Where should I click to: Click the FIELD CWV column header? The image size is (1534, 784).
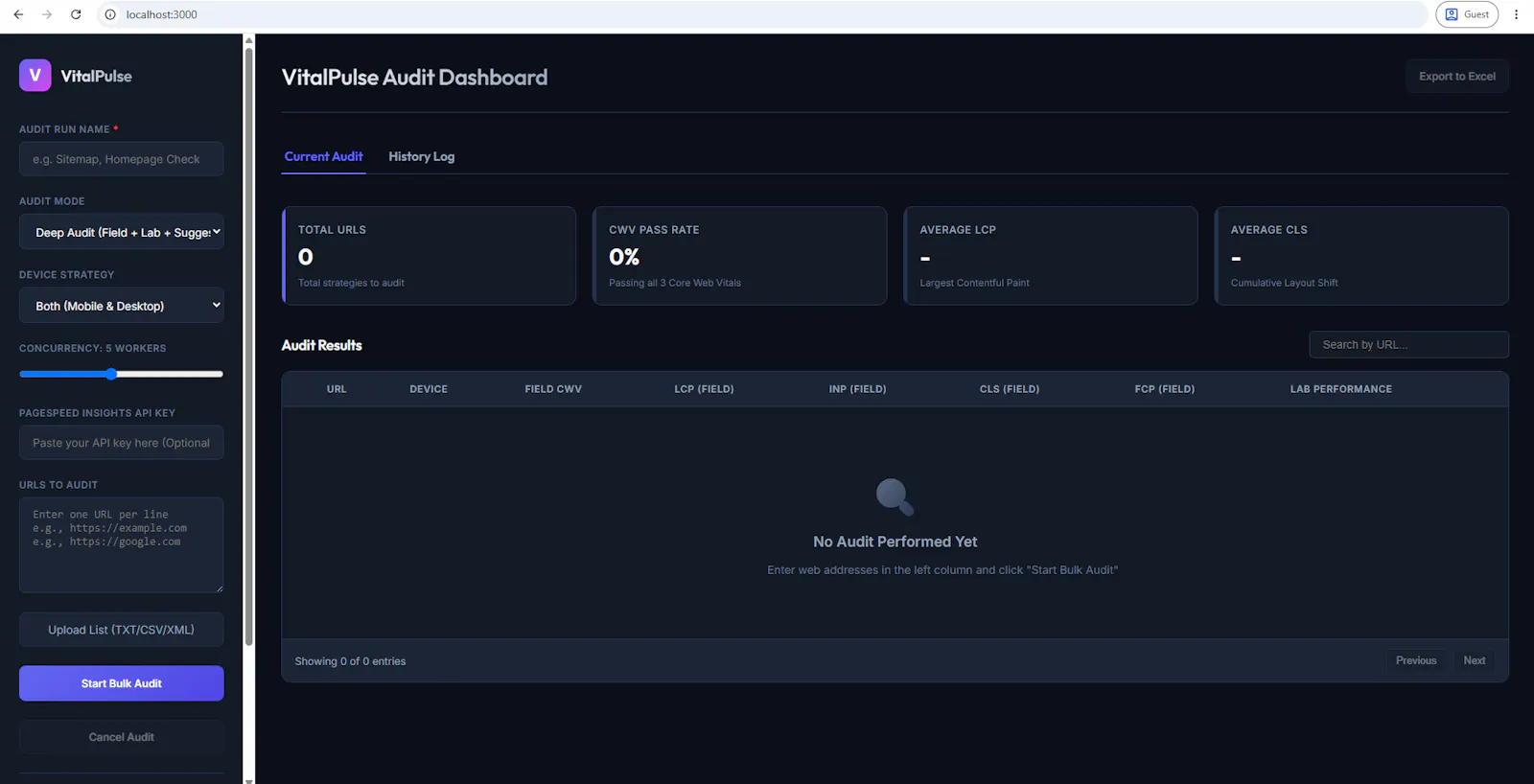(553, 389)
